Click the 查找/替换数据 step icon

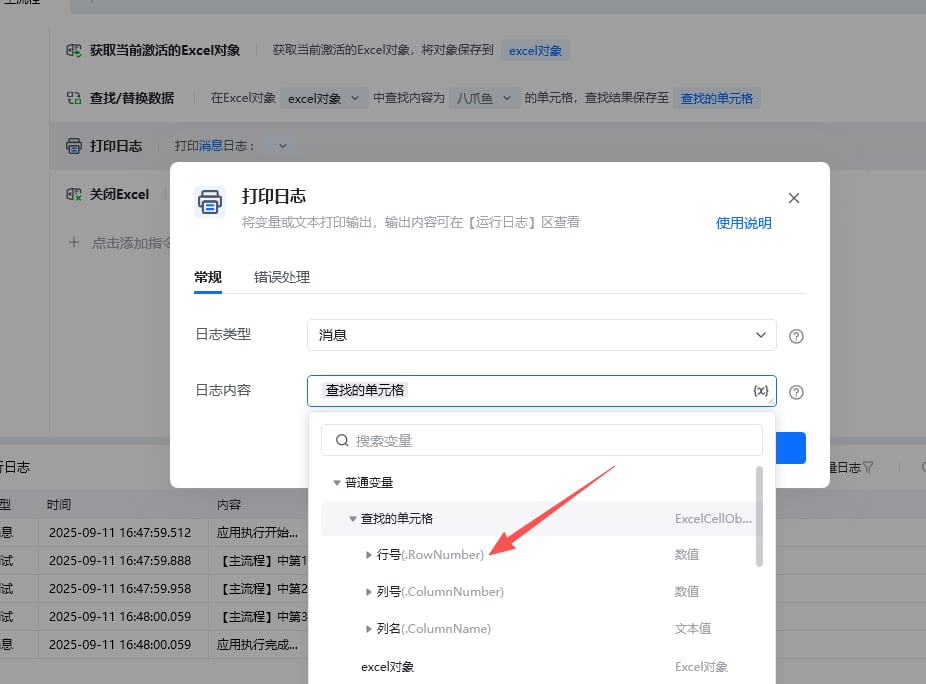coord(74,98)
